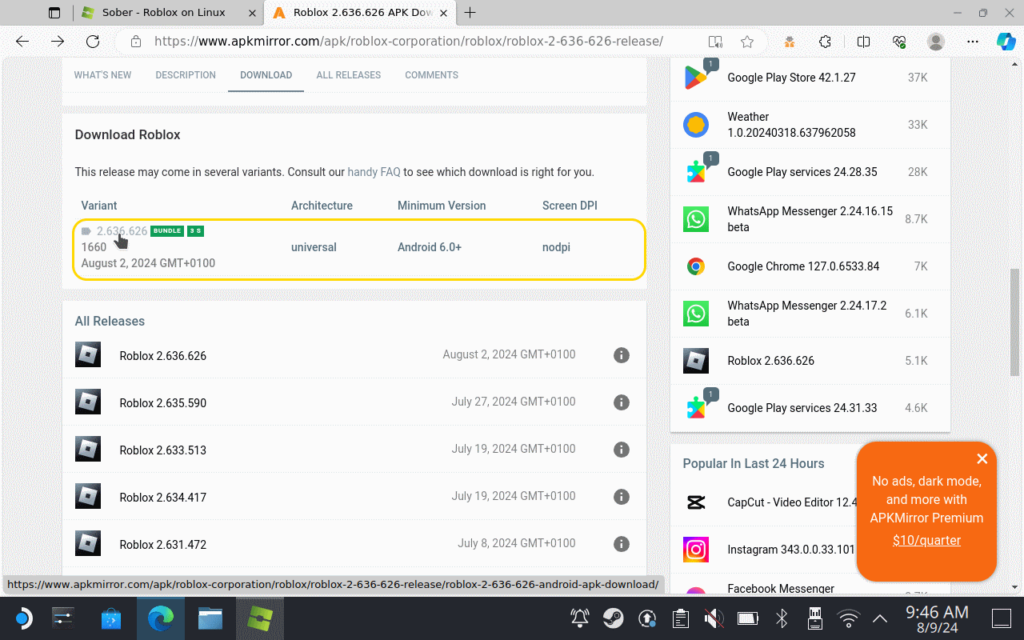
Task: Select the Download tab
Action: tap(266, 75)
